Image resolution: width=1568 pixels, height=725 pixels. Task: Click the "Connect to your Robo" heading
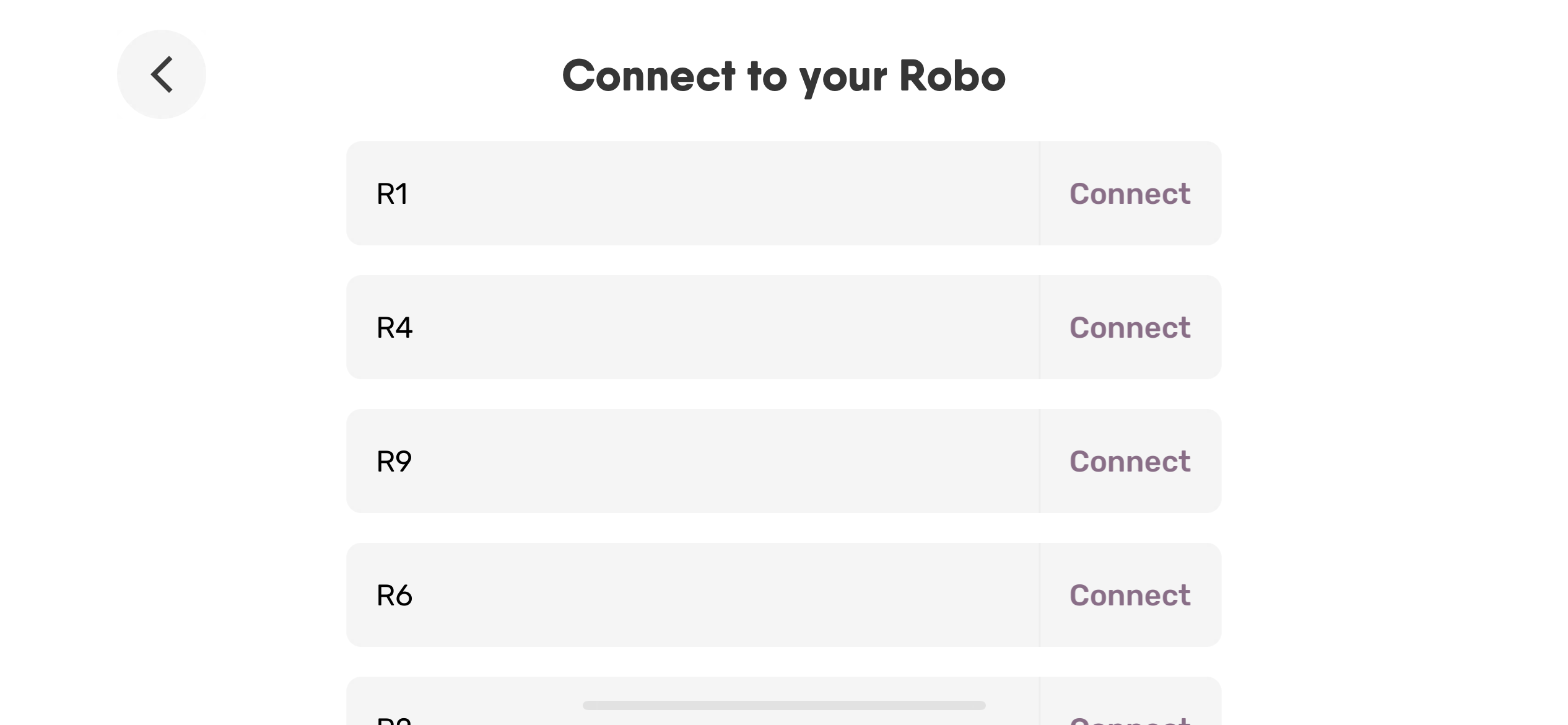[783, 76]
